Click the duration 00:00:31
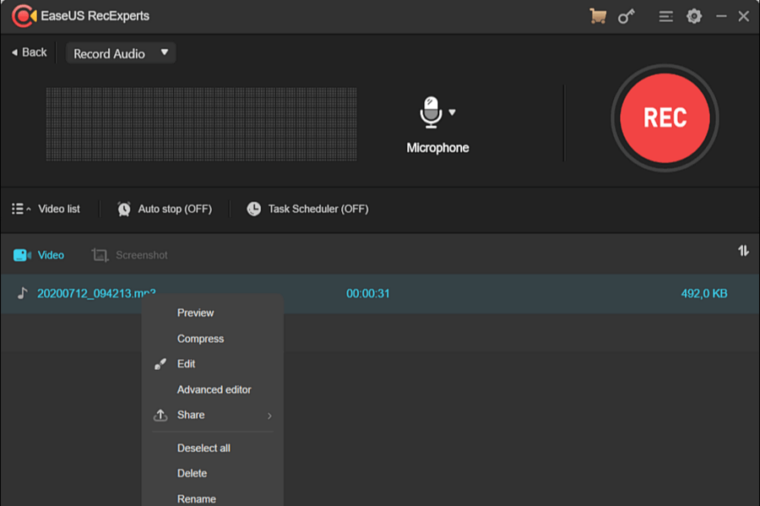 (368, 294)
